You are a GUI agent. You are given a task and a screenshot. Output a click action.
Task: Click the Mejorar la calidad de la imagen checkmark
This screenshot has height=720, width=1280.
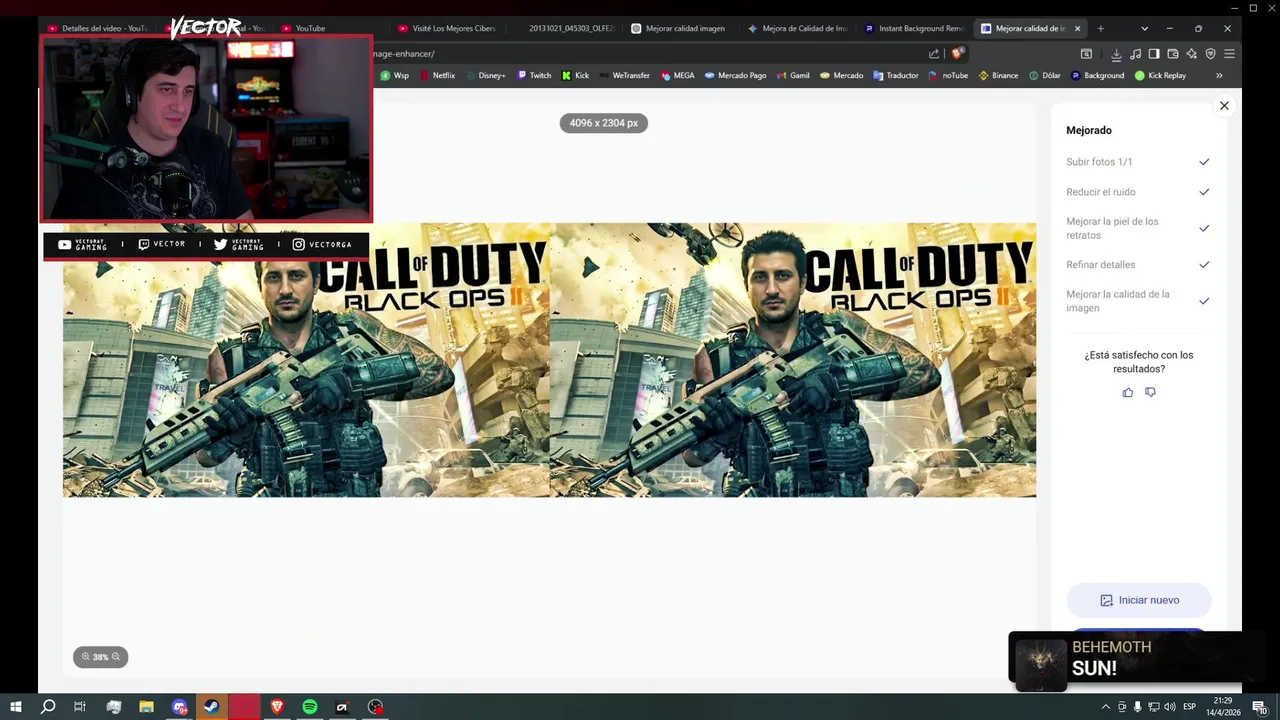[1204, 301]
